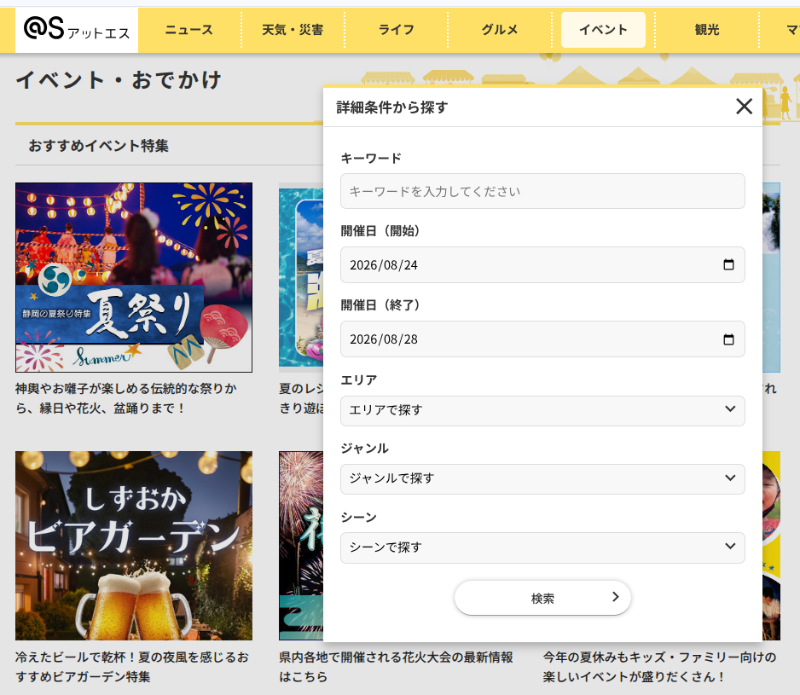The height and width of the screenshot is (695, 800).
Task: Expand the シーンで探す dropdown
Action: [542, 548]
